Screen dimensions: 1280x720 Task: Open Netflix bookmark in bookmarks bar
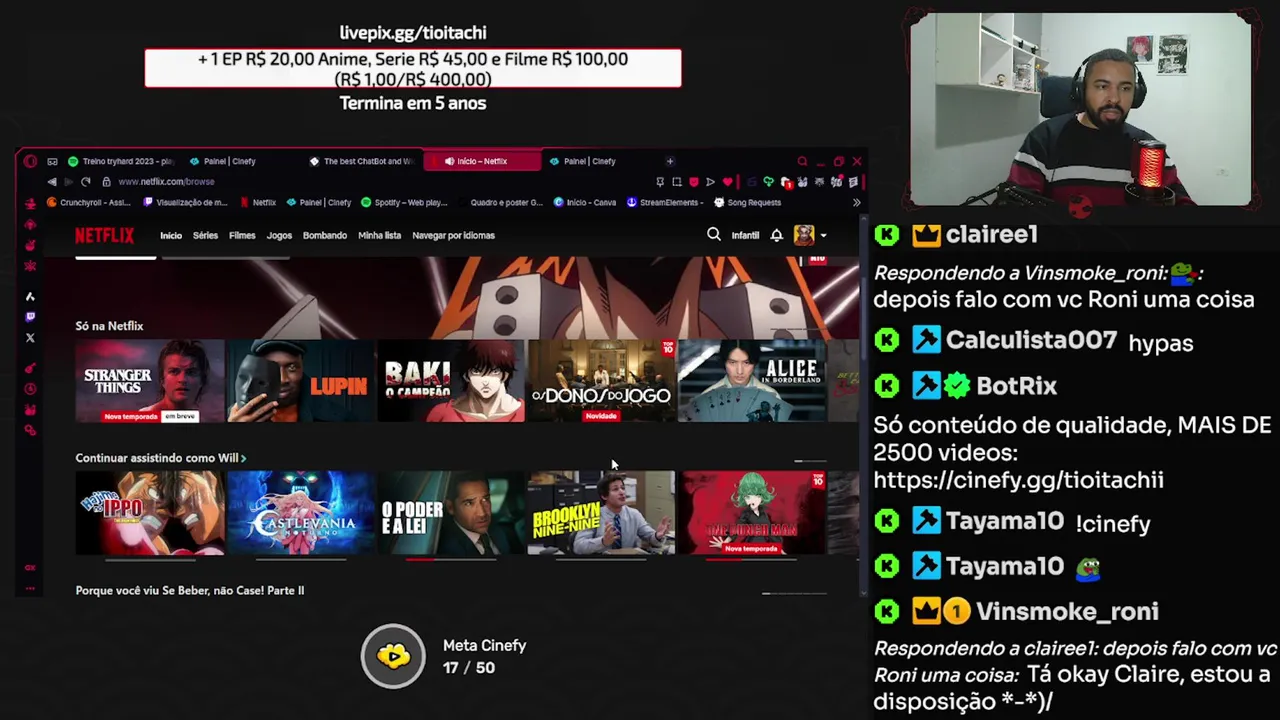[258, 202]
